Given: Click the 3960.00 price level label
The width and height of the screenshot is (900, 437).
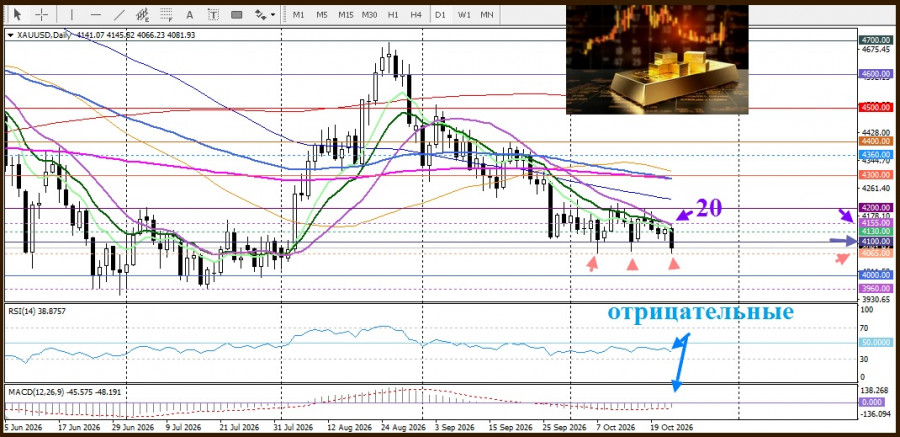Looking at the screenshot, I should pyautogui.click(x=875, y=289).
